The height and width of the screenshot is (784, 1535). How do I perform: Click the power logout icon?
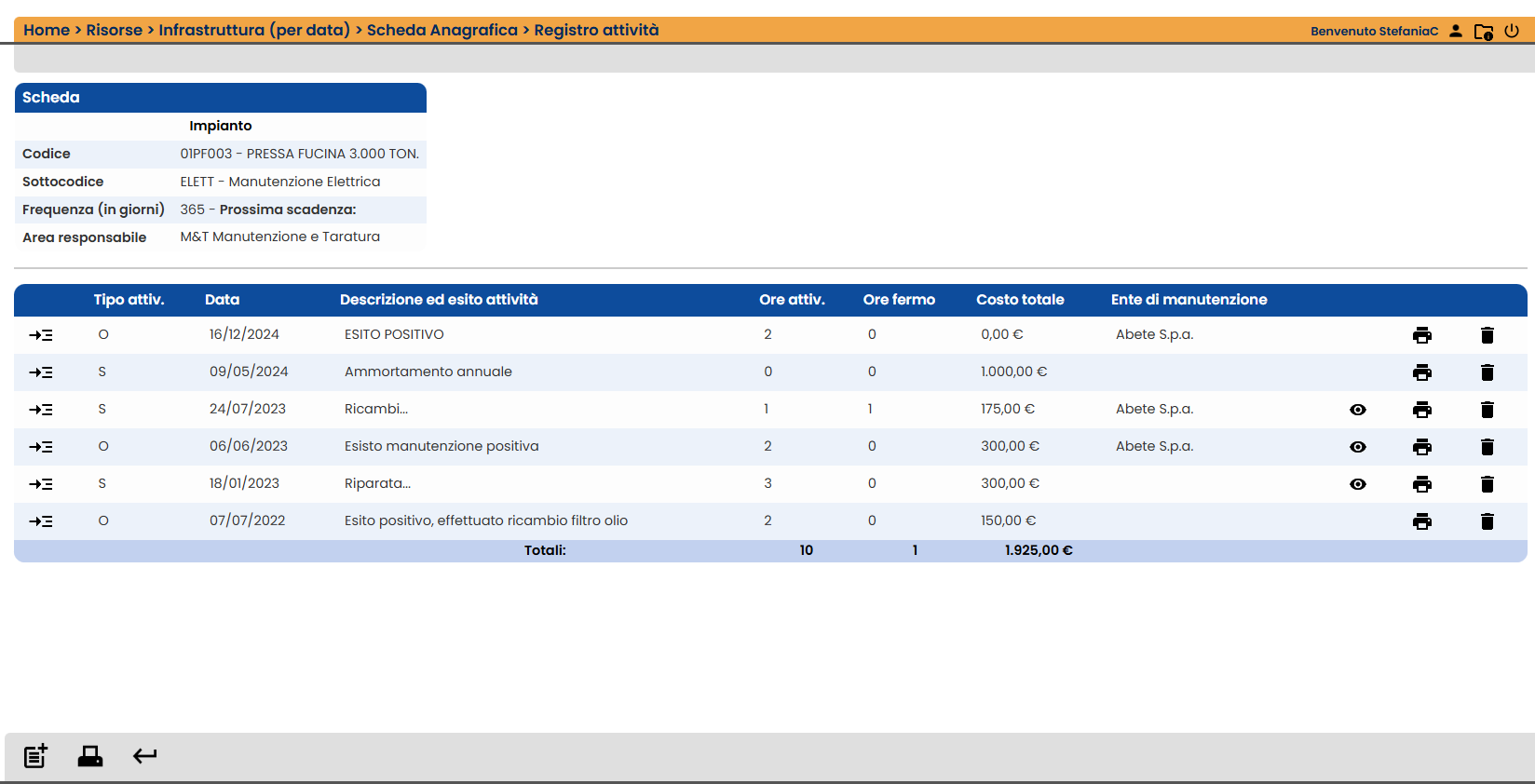click(x=1512, y=31)
